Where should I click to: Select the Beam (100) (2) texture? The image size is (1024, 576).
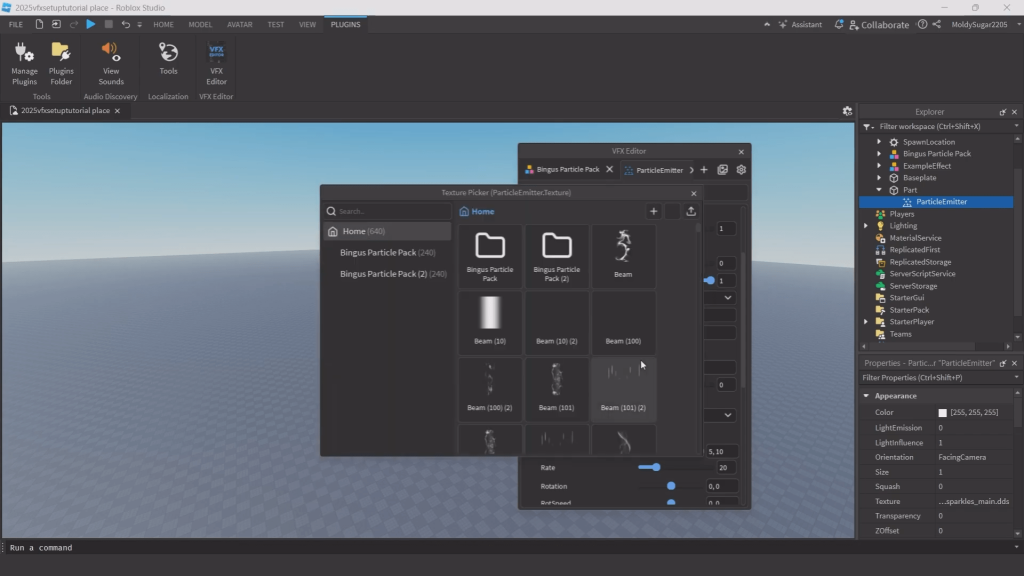tap(490, 389)
